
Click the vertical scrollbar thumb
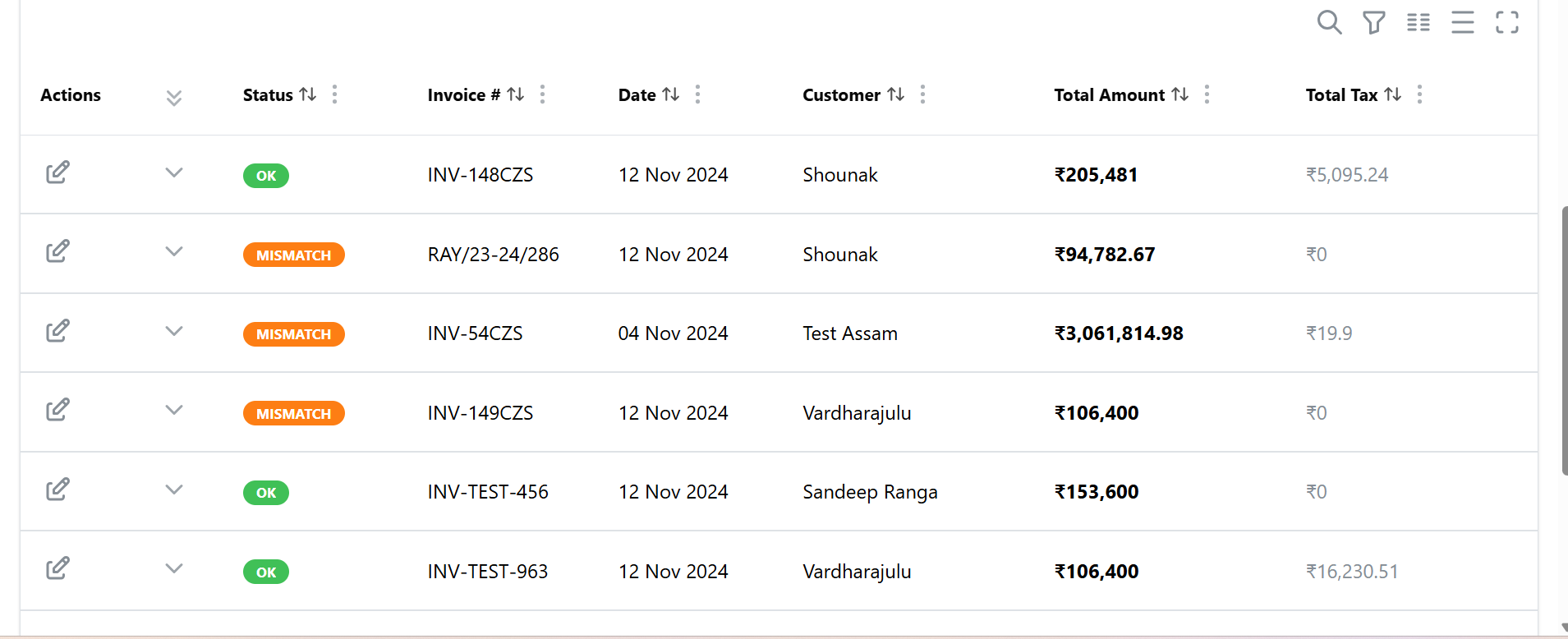[x=1564, y=340]
